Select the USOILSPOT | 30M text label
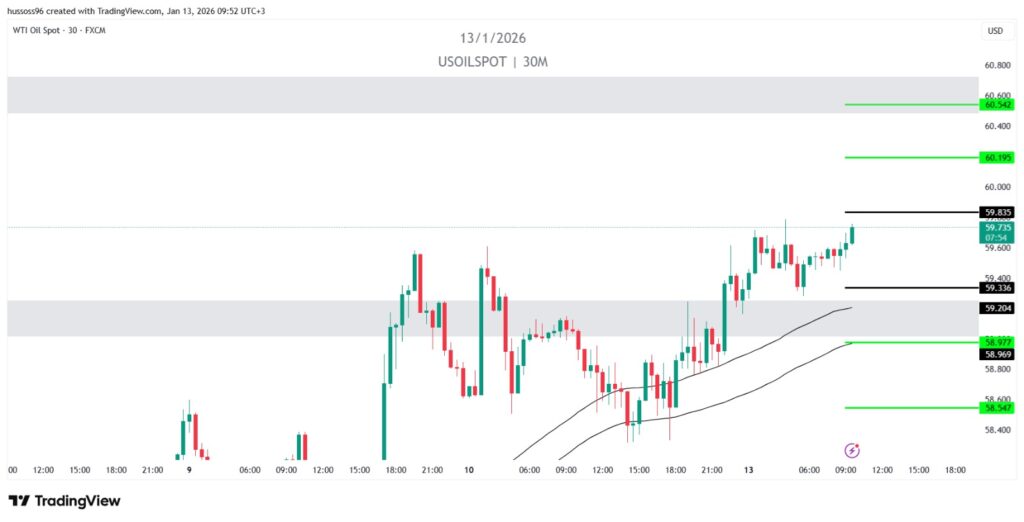This screenshot has width=1024, height=522. coord(493,62)
